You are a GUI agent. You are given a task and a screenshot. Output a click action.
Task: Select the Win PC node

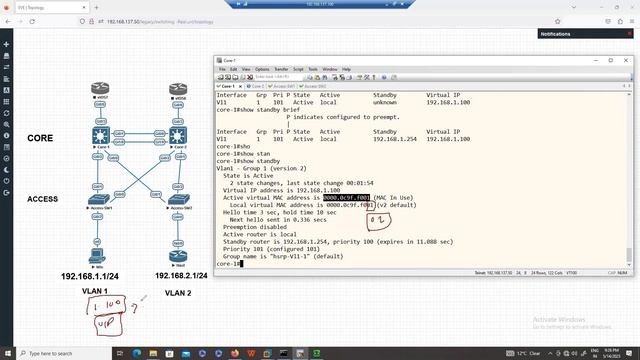pos(97,256)
